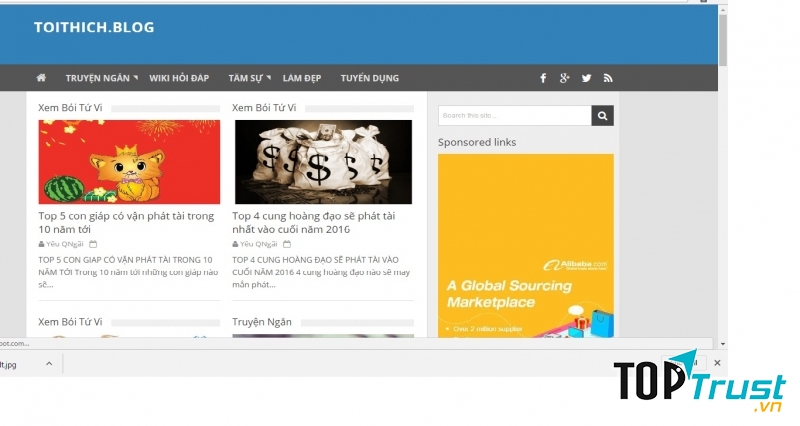Click the cartoon cat article thumbnail
800x426 pixels.
[x=129, y=162]
